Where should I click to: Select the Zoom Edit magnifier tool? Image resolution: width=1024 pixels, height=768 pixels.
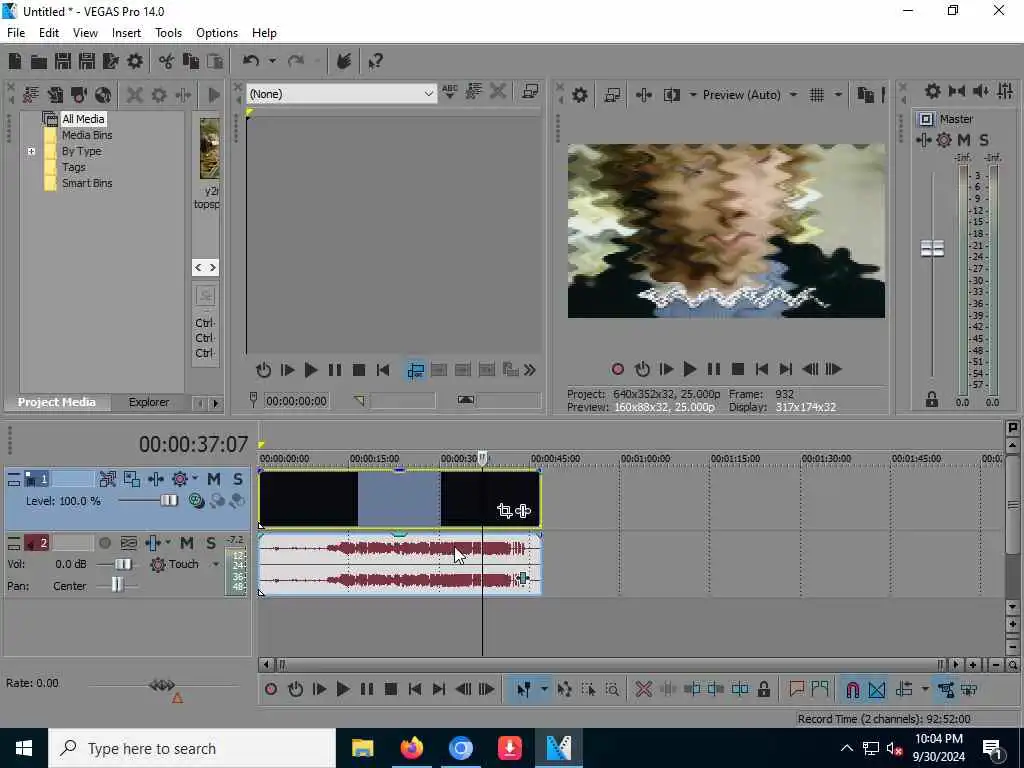point(612,689)
